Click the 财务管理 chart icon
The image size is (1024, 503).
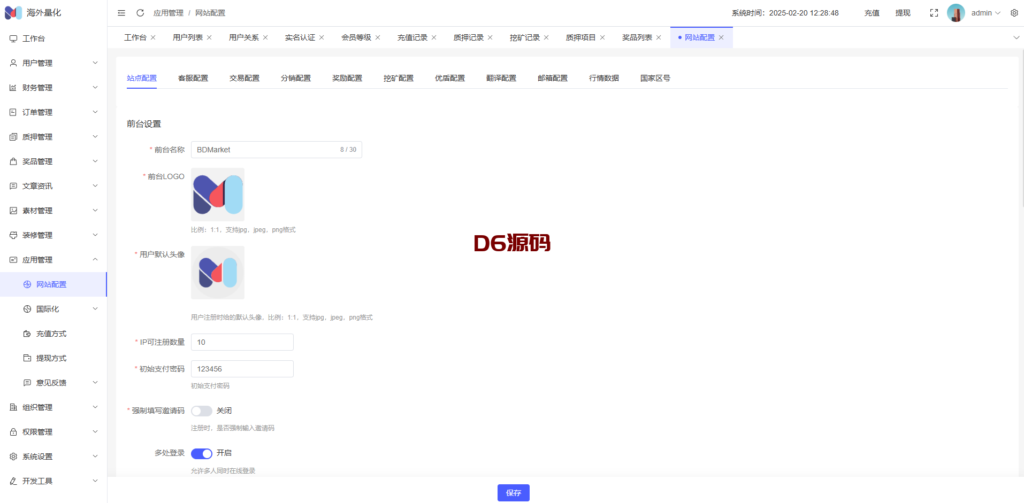[13, 88]
